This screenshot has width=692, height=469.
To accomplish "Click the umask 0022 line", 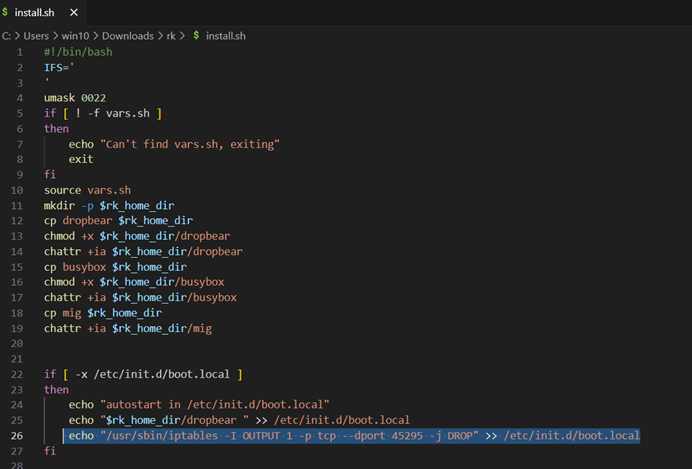I will tap(75, 98).
